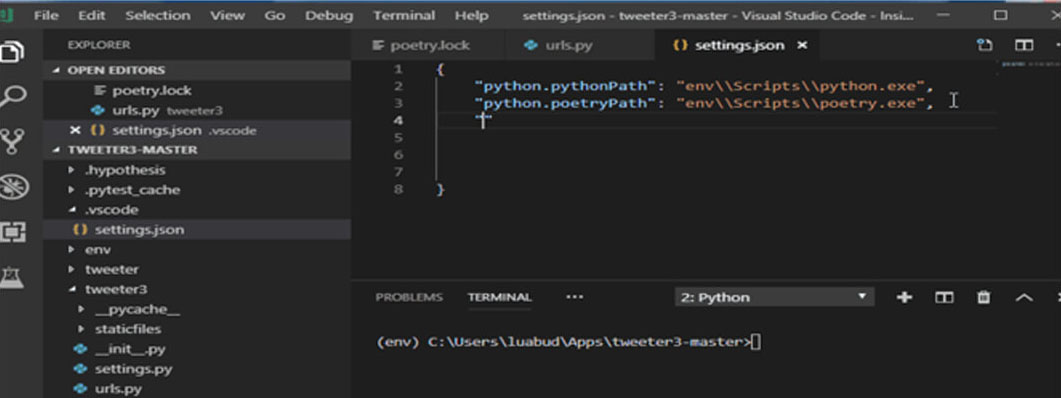Open the Edit menu

pyautogui.click(x=91, y=15)
